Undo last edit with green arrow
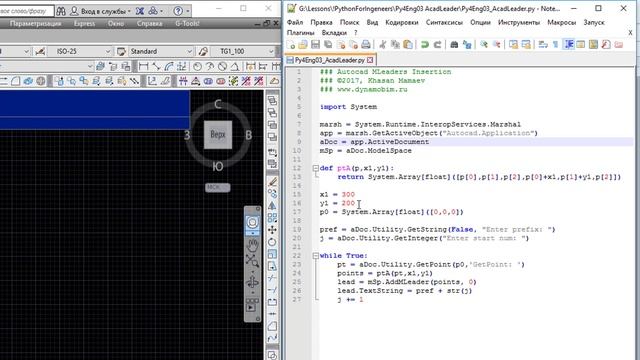The height and width of the screenshot is (360, 640). click(424, 44)
